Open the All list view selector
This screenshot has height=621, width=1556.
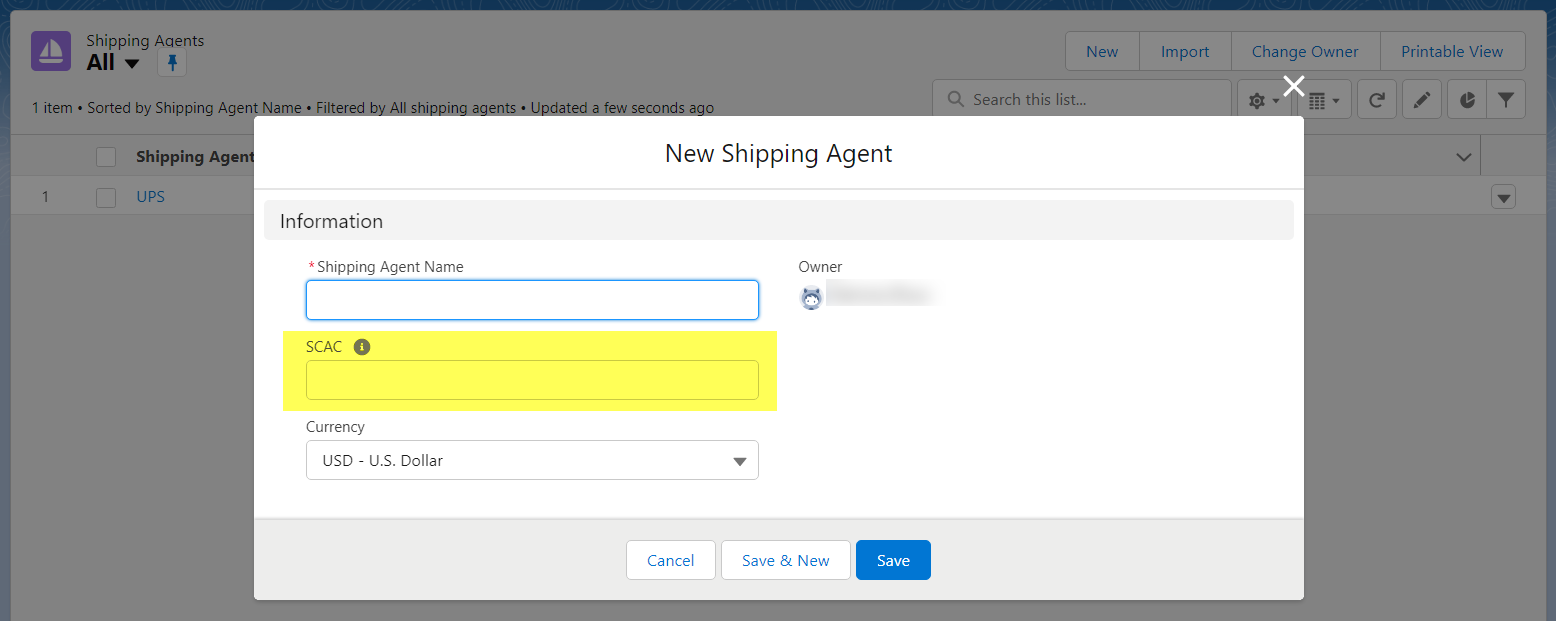tap(113, 63)
